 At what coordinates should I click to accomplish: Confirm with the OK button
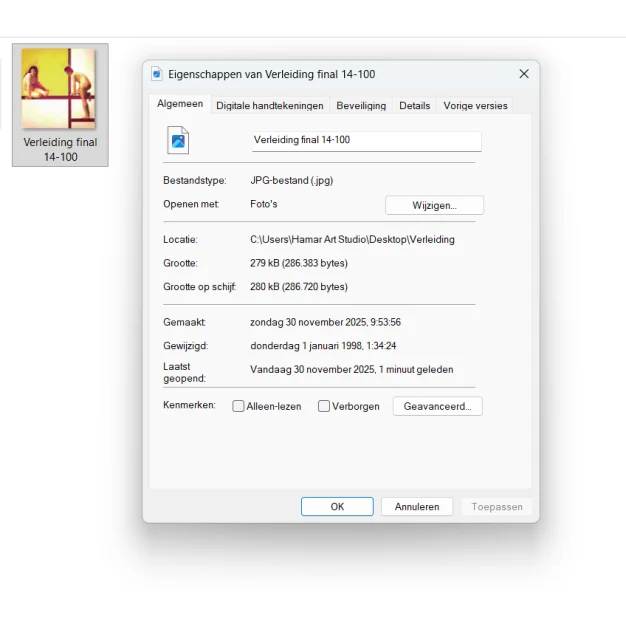pos(337,507)
